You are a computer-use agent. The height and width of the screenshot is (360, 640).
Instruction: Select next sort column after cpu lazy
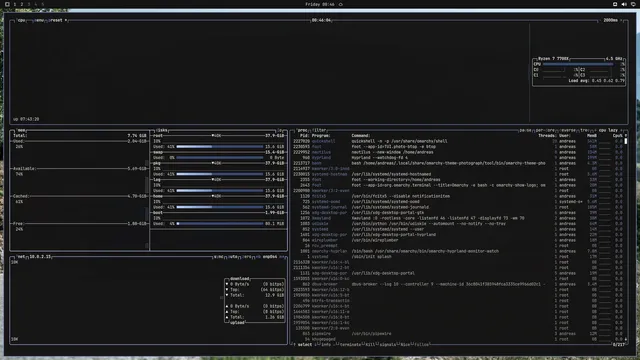coord(621,130)
